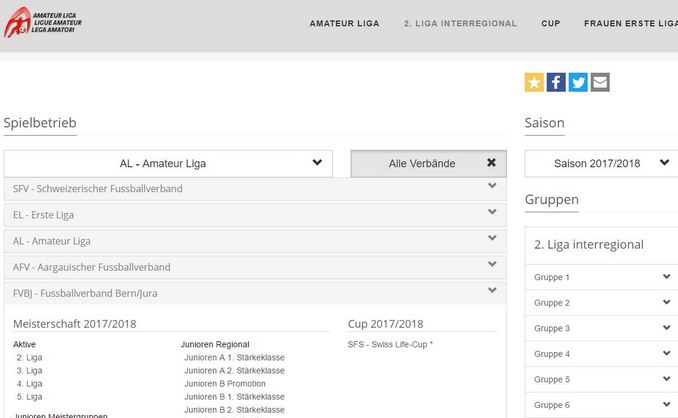
Task: Open the Saison 2017/2018 dropdown
Action: [600, 163]
